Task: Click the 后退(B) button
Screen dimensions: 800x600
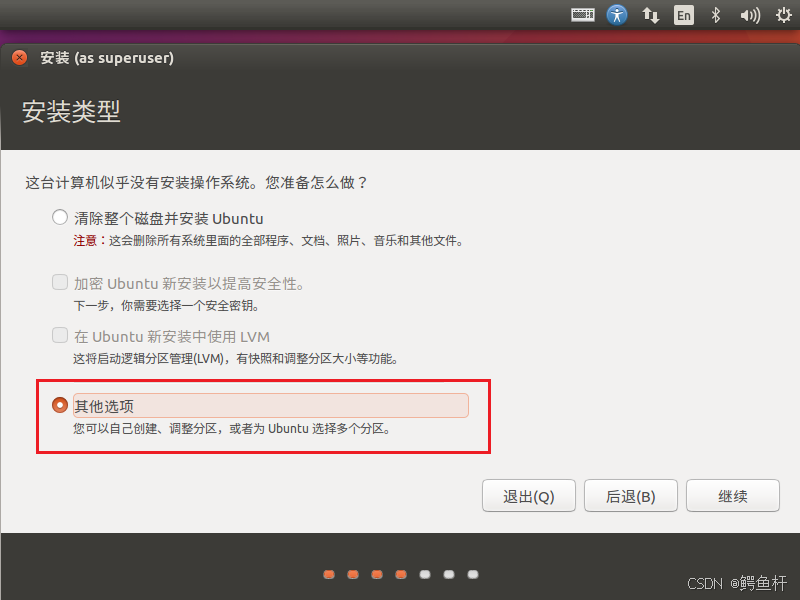Action: [631, 495]
